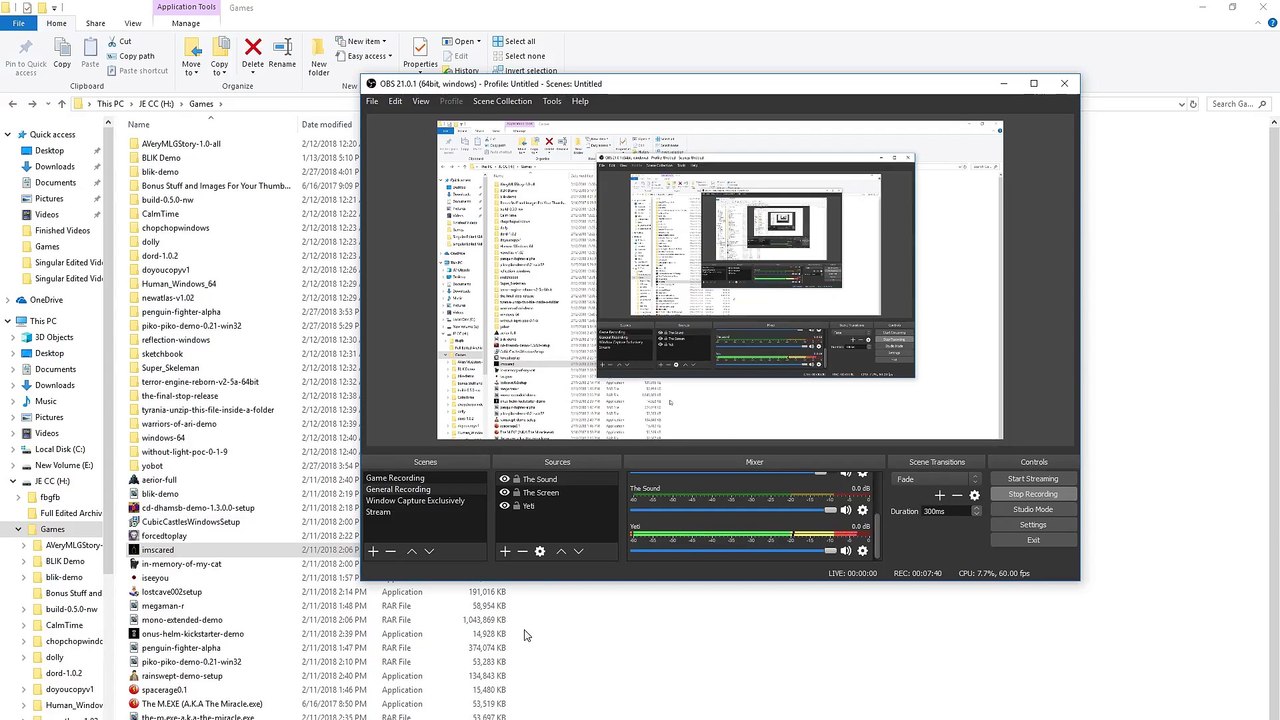
Task: Click Select none in Explorer ribbon
Action: tap(518, 56)
